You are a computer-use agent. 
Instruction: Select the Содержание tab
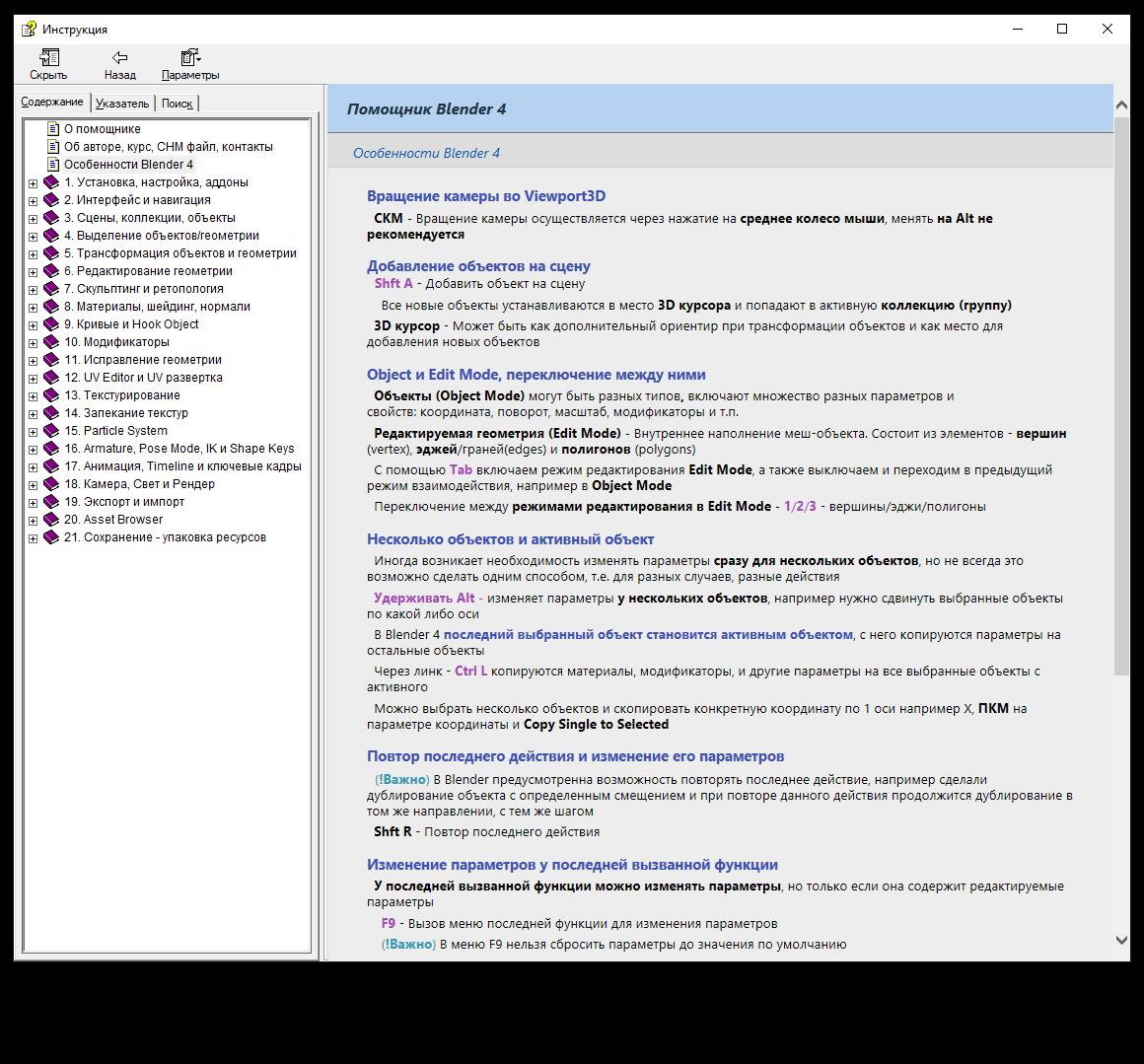pyautogui.click(x=52, y=103)
